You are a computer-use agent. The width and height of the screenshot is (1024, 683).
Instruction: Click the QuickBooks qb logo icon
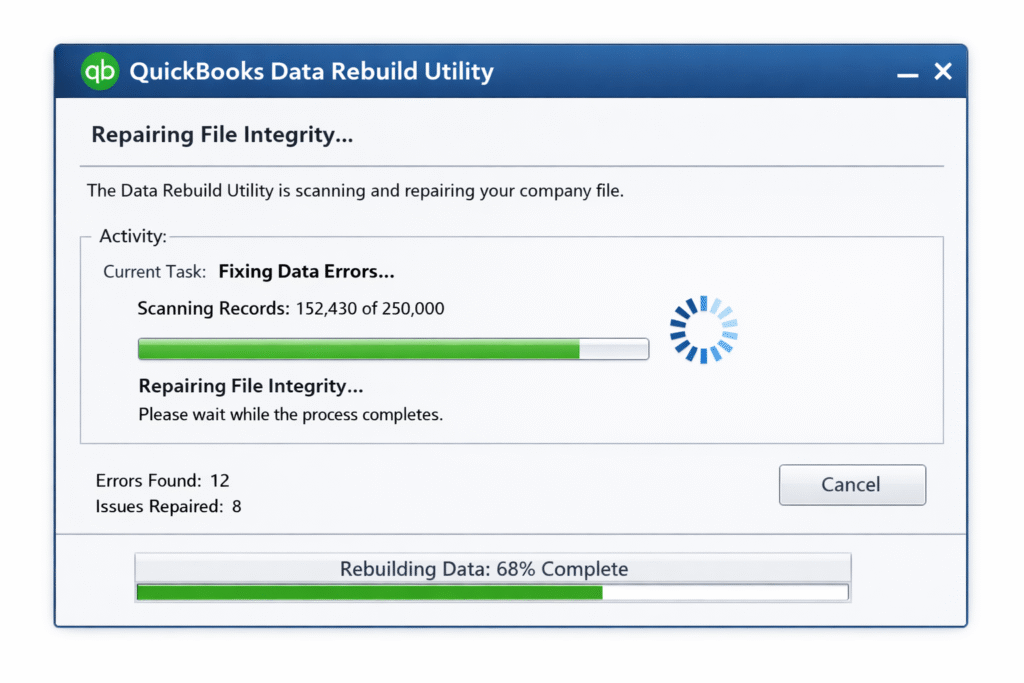[x=99, y=71]
